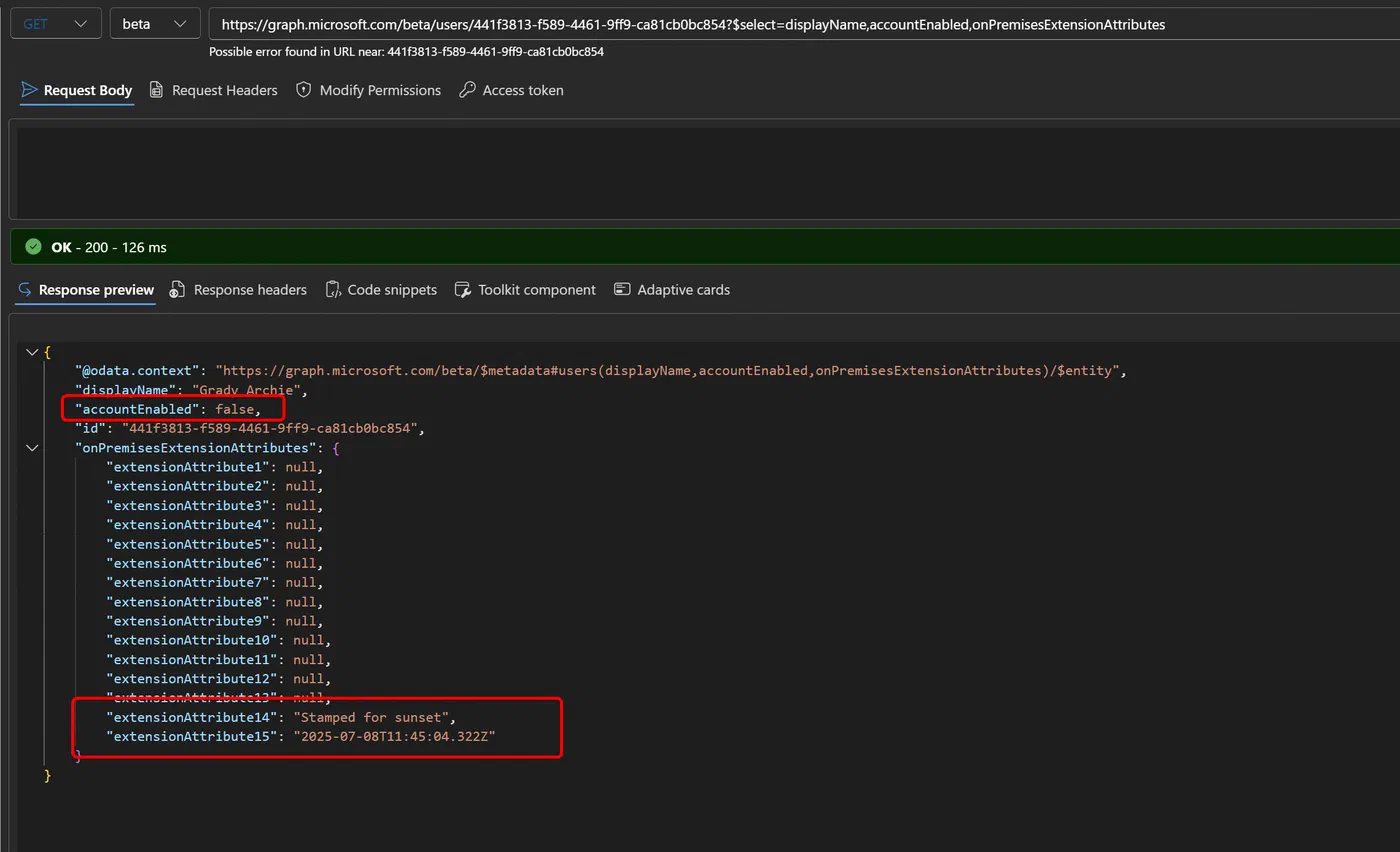Click the green OK status checkmark icon
This screenshot has width=1400, height=852.
pyautogui.click(x=34, y=247)
